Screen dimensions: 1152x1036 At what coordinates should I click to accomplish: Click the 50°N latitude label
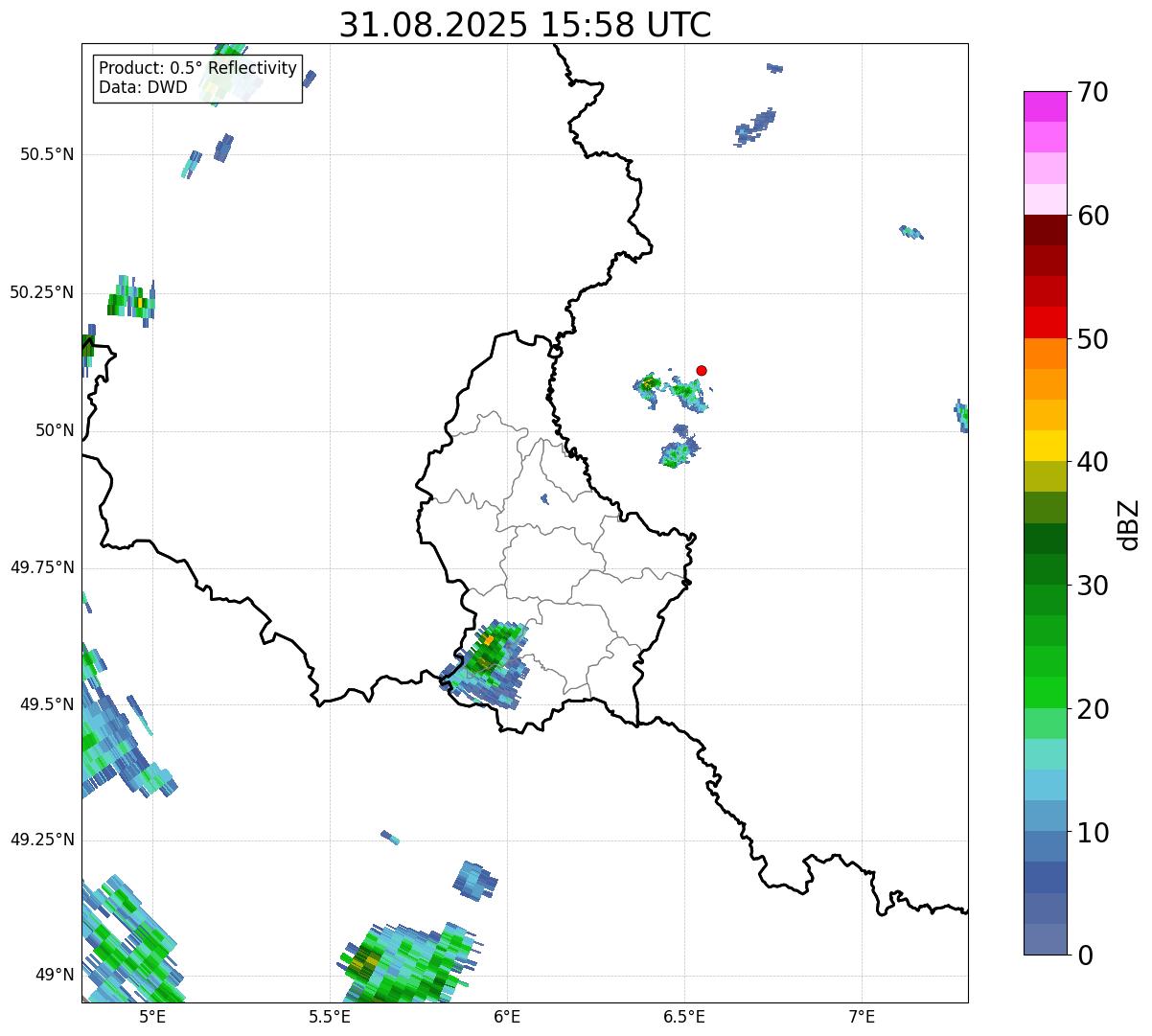55,430
